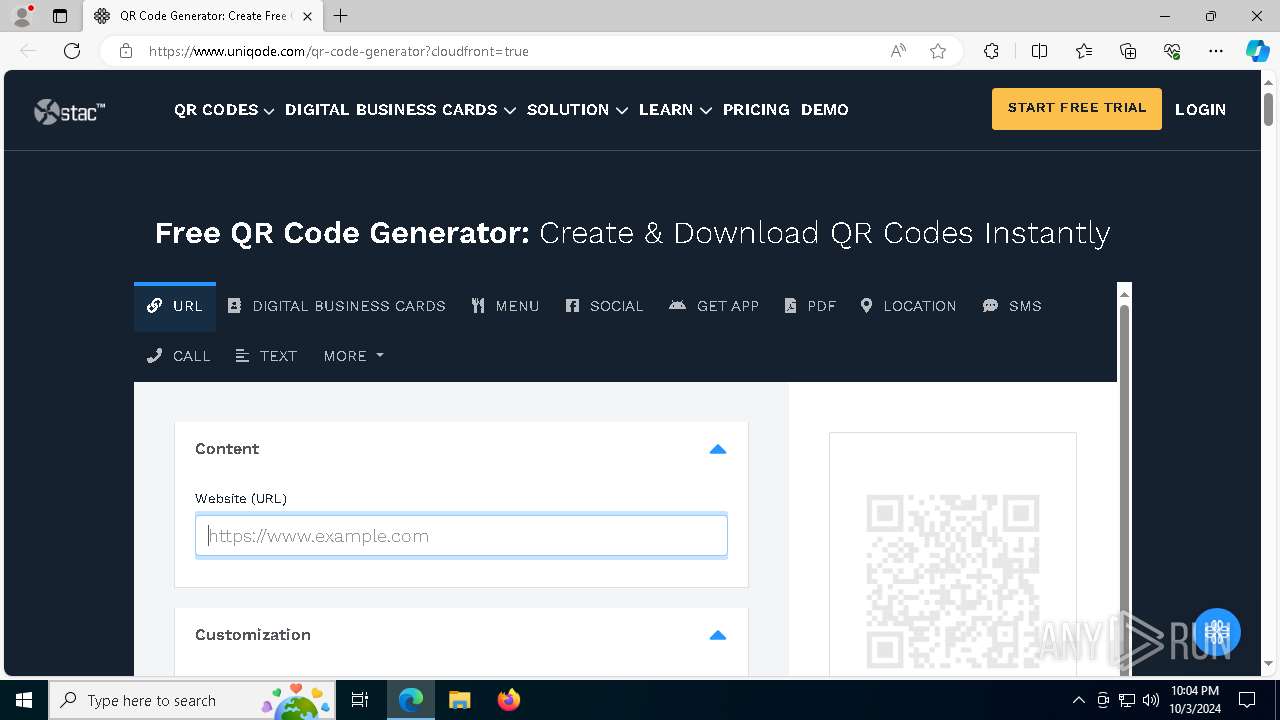Open the Copilot sidebar icon
This screenshot has width=1280, height=720.
click(x=1257, y=51)
